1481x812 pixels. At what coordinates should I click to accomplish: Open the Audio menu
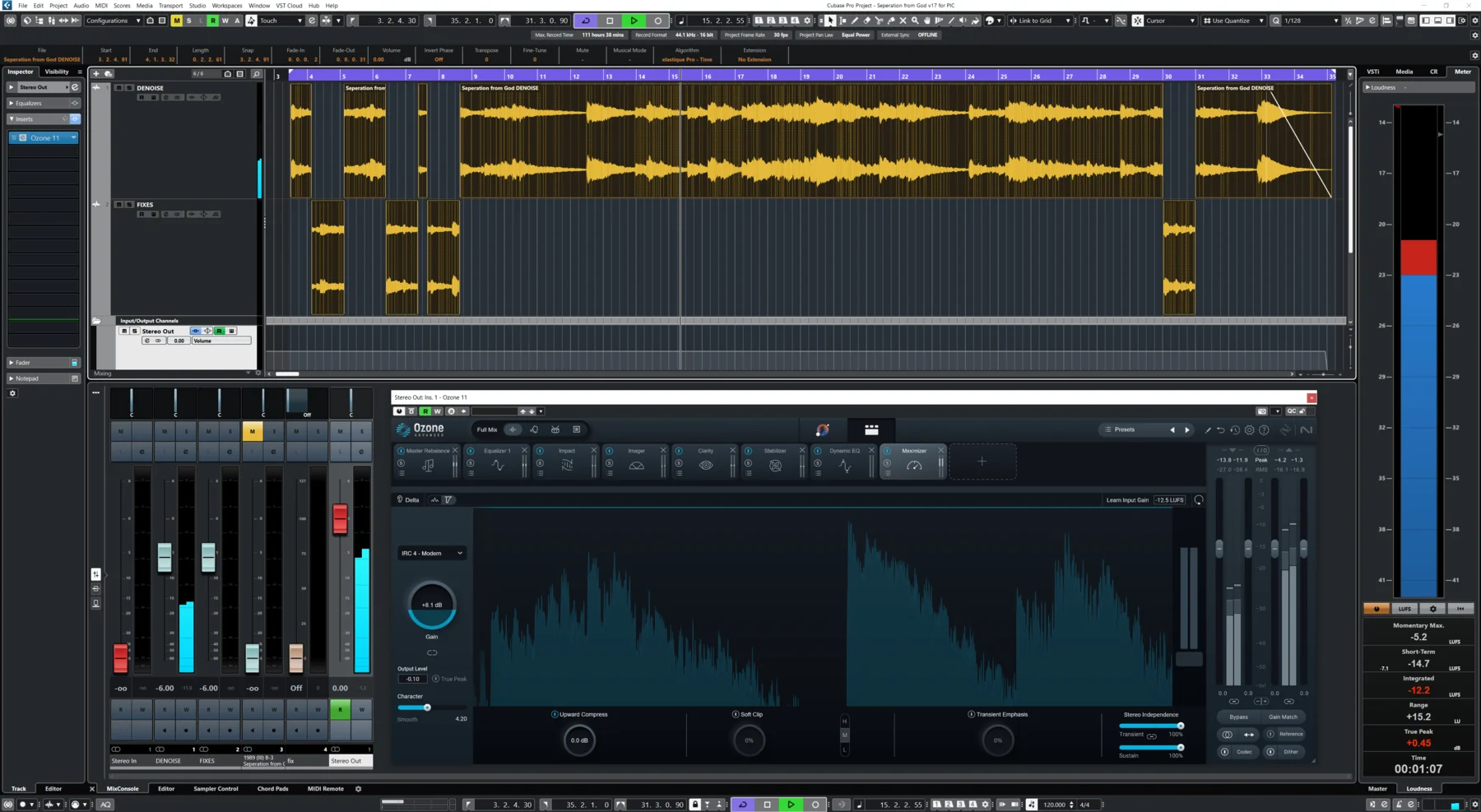tap(81, 5)
